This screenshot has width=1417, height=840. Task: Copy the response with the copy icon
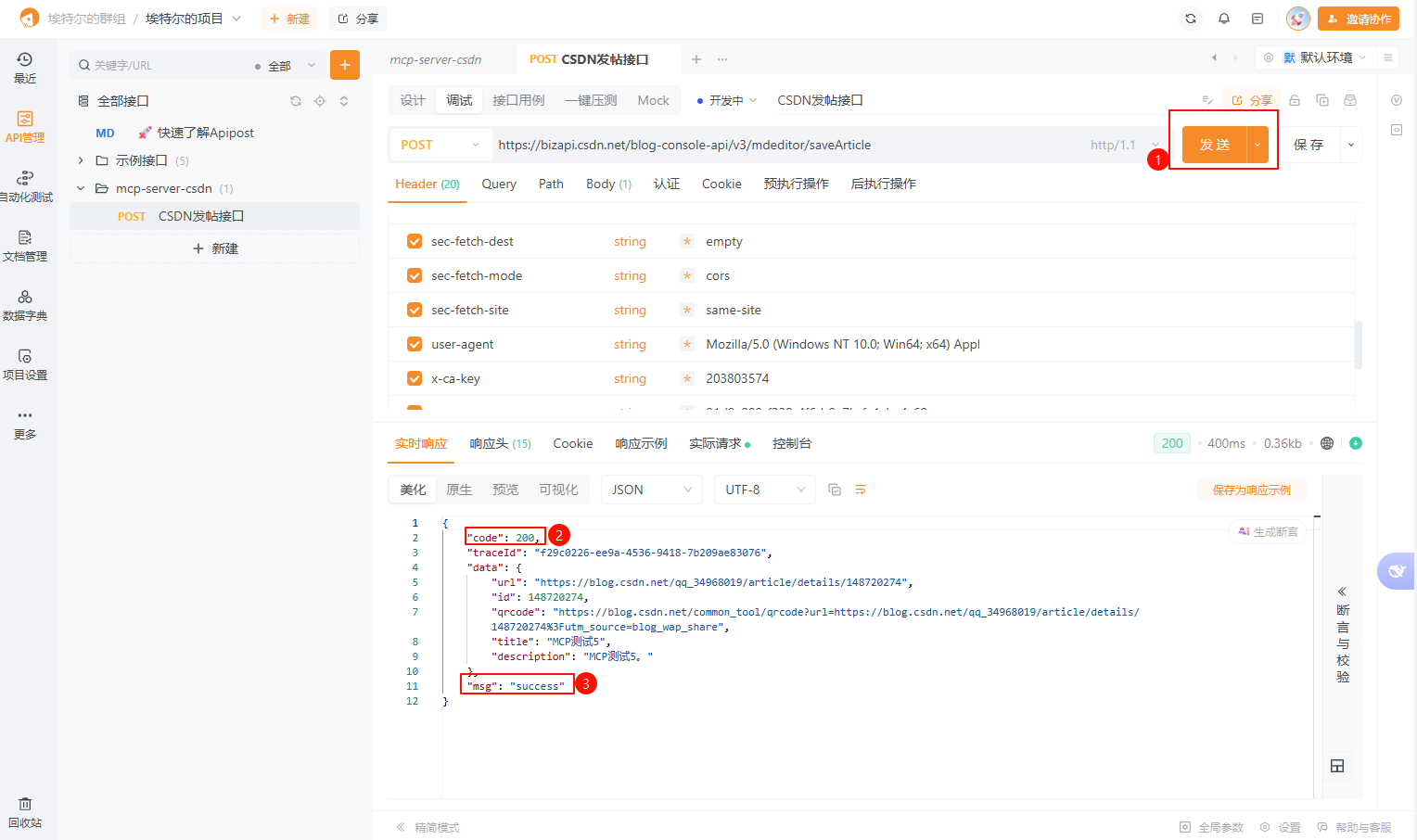tap(835, 490)
